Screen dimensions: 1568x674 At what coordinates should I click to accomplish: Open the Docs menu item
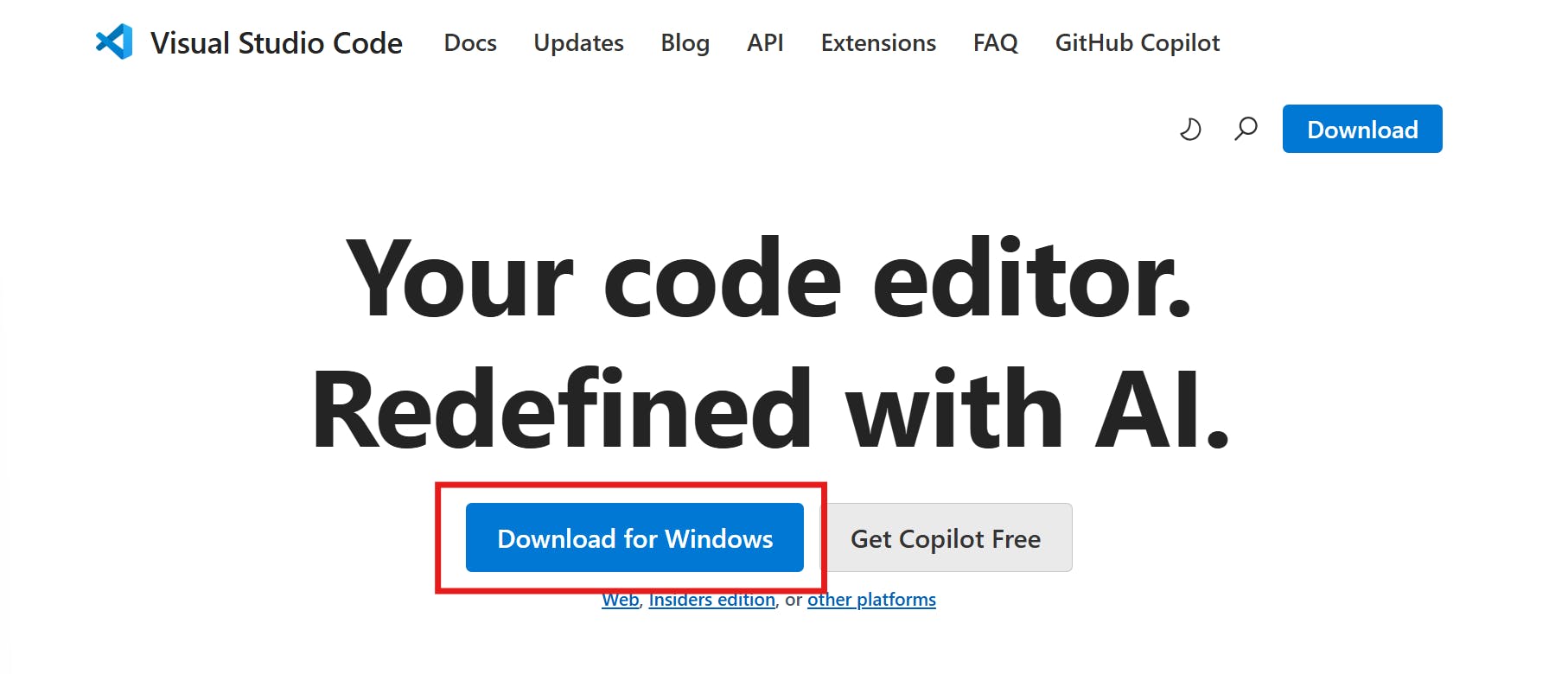470,42
